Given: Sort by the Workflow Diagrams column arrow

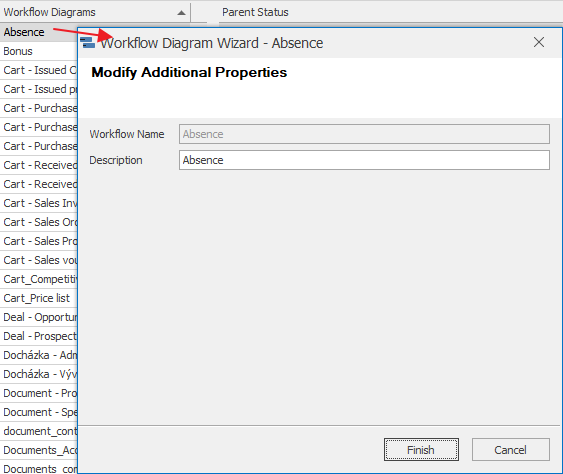Looking at the screenshot, I should click(181, 13).
